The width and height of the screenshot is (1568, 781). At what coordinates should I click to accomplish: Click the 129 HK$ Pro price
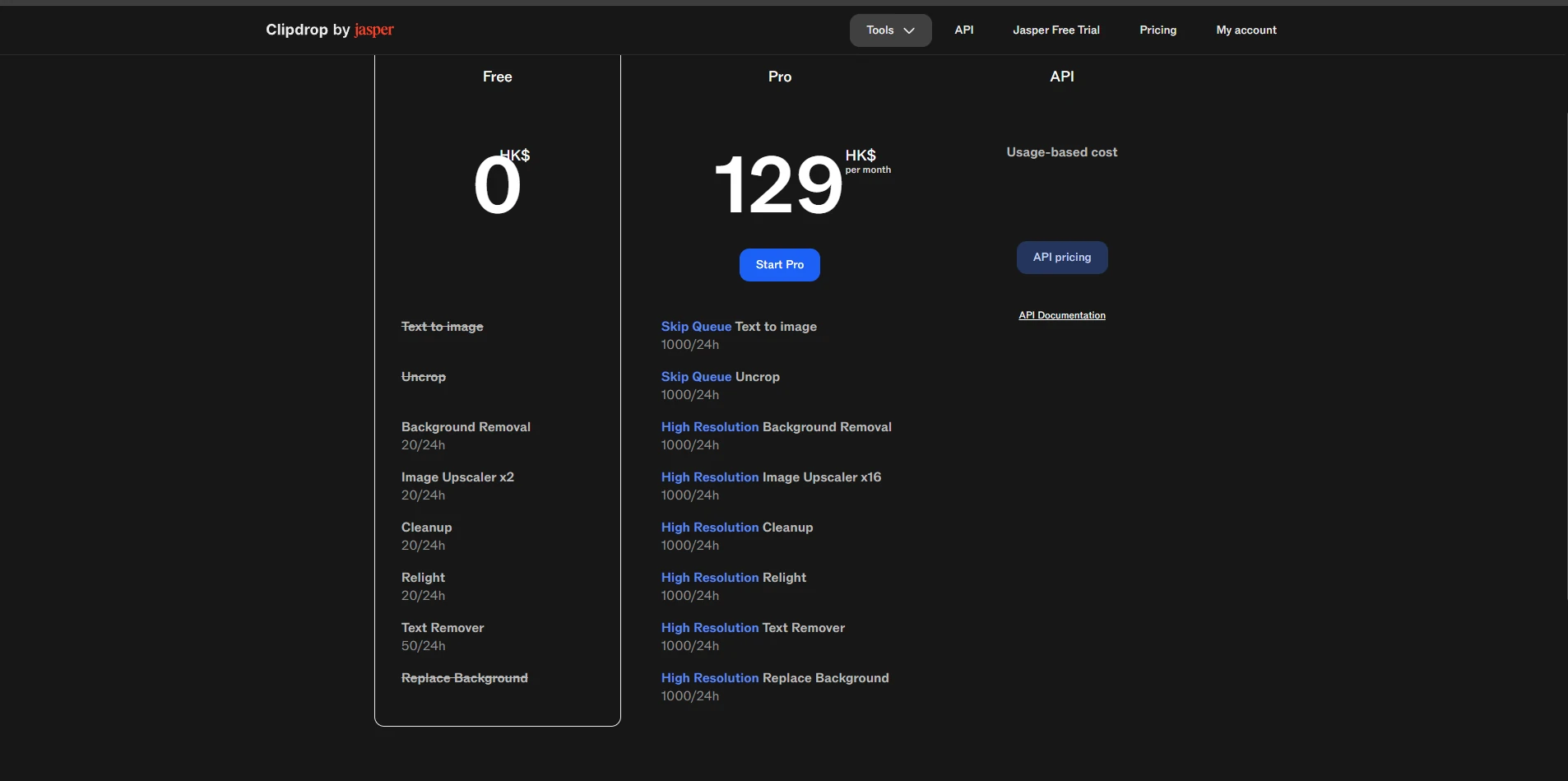[802, 184]
